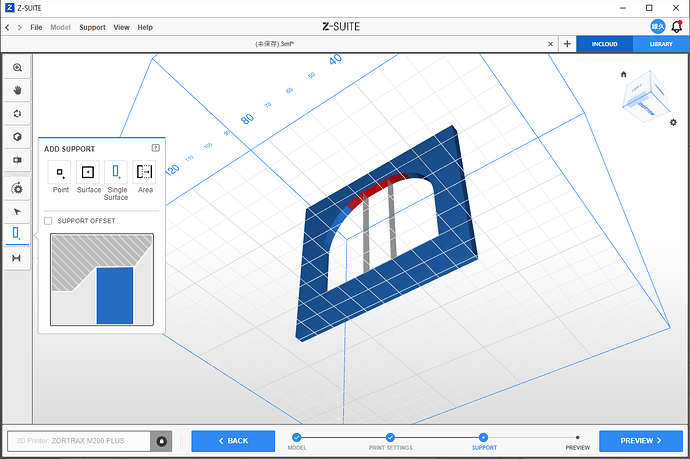Click the support offset illustration thumbnail
Screen dimensions: 690x459
point(102,279)
